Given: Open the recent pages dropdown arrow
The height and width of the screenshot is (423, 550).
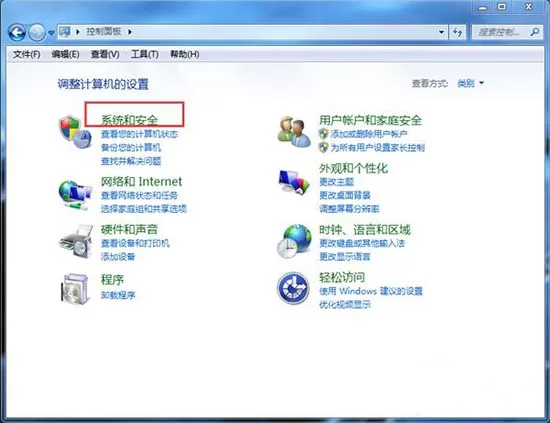Looking at the screenshot, I should [51, 33].
